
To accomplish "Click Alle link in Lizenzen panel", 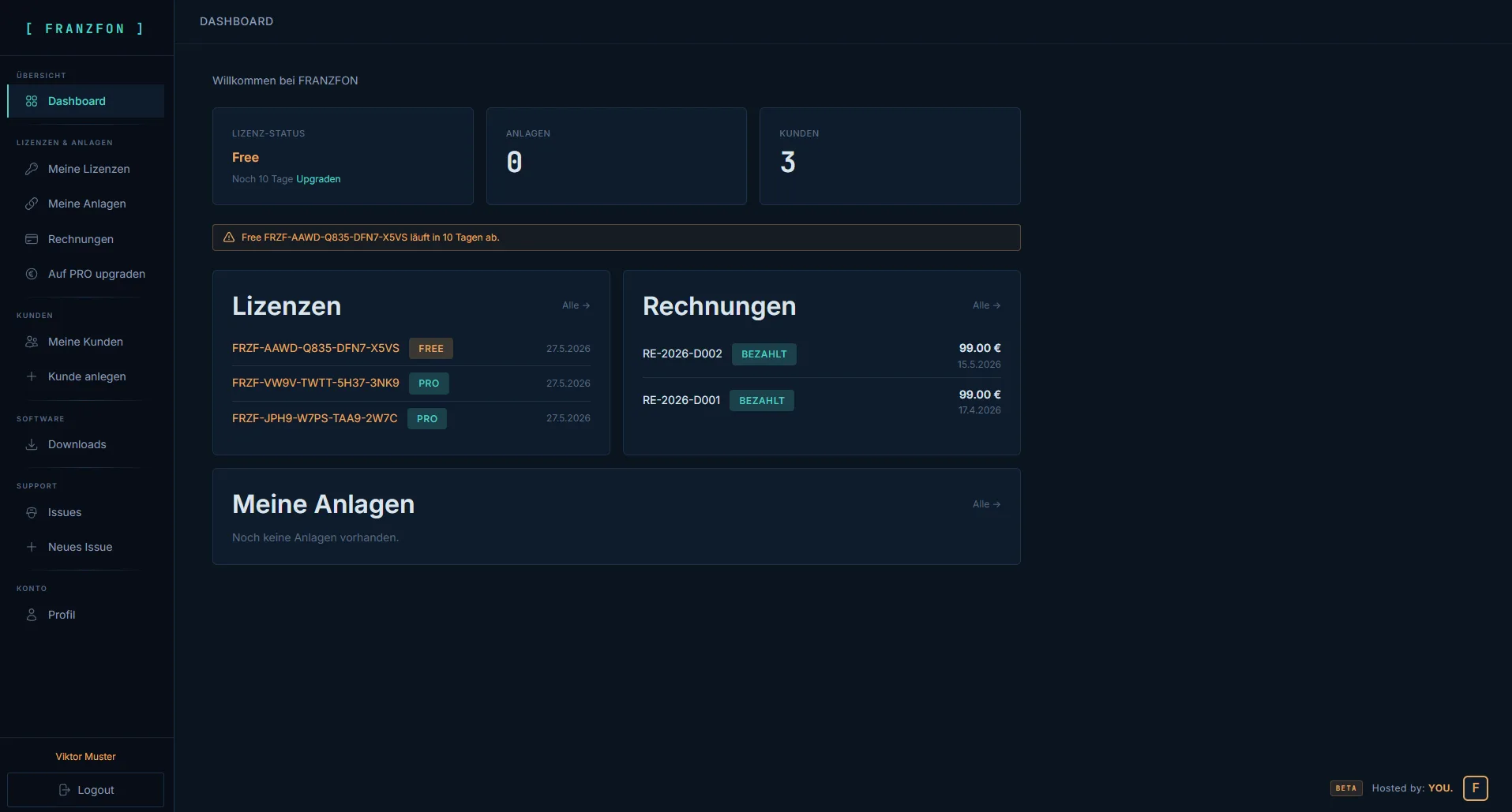I will point(576,305).
